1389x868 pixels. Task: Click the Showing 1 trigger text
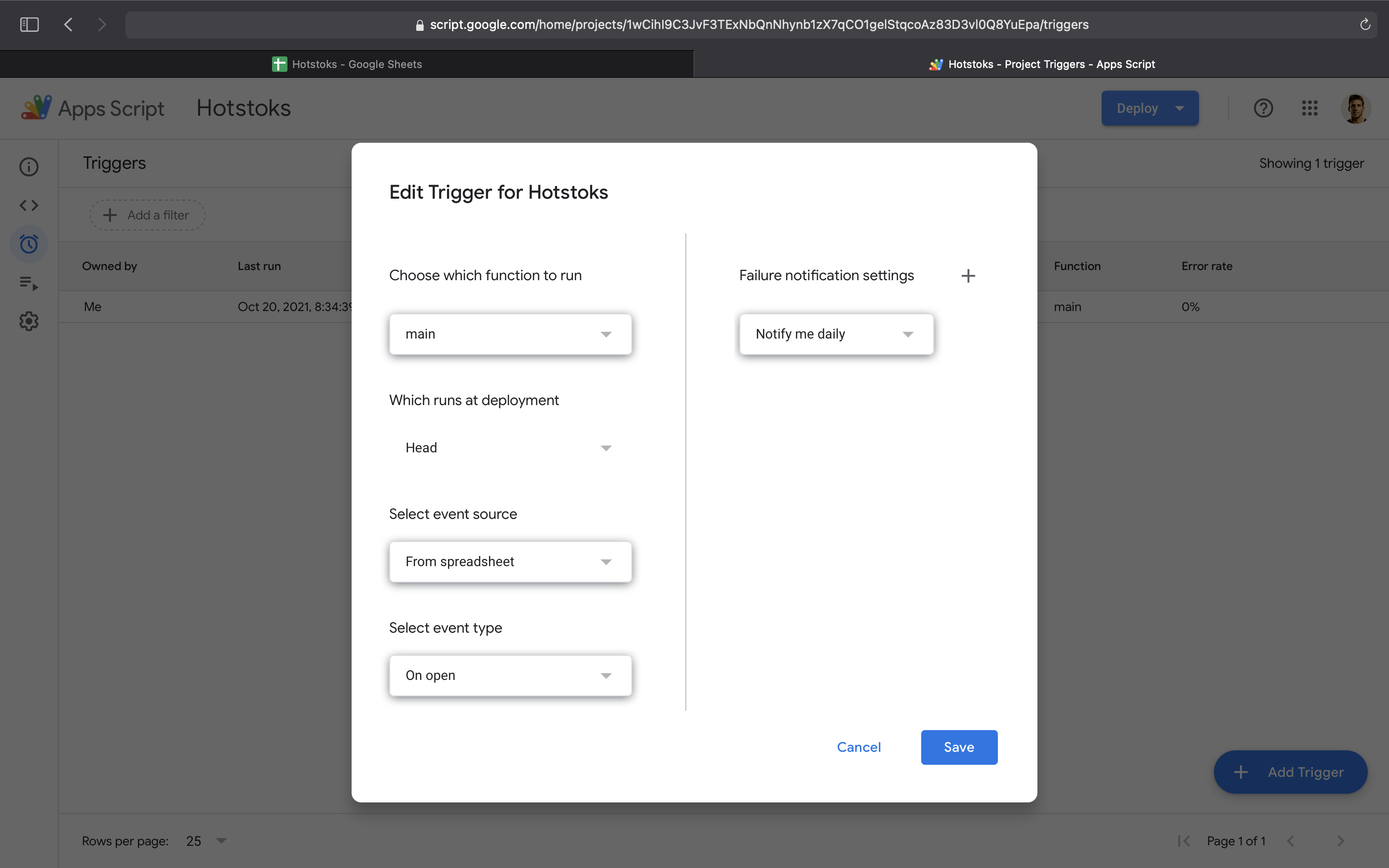click(1311, 163)
